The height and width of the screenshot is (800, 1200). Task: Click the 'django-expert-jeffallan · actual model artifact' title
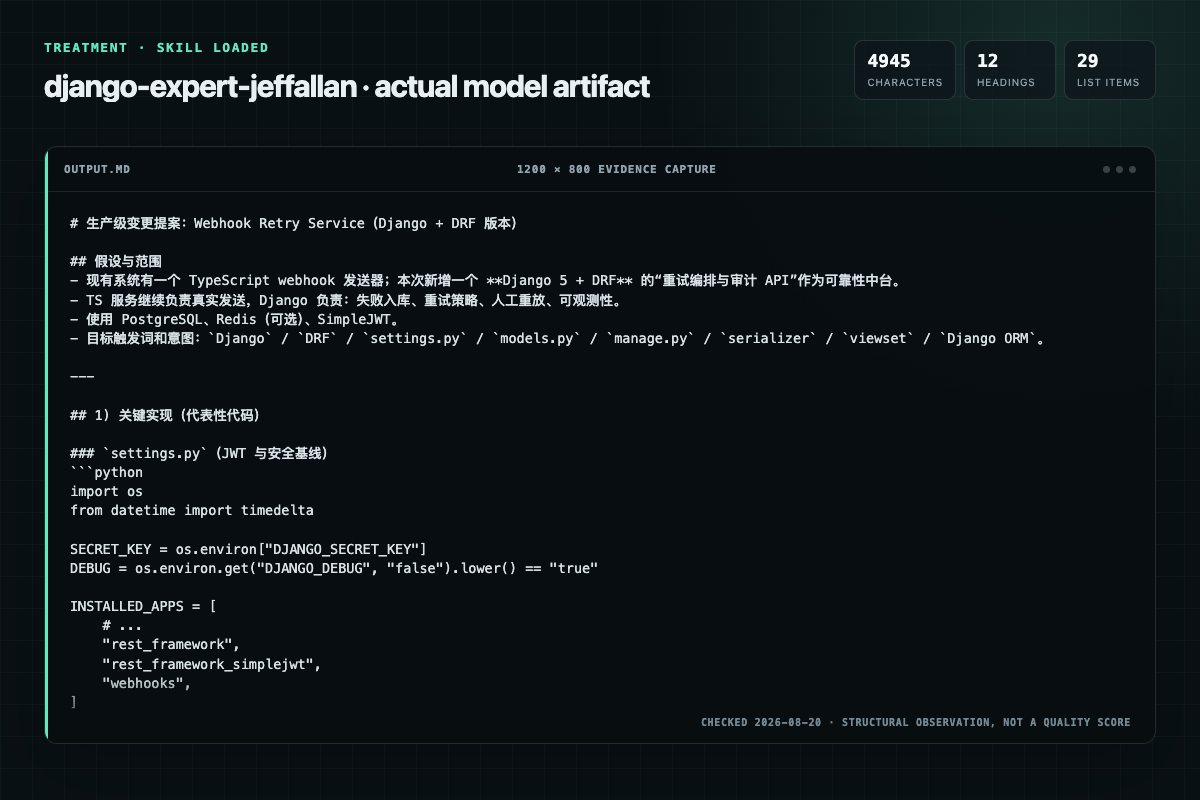point(347,87)
